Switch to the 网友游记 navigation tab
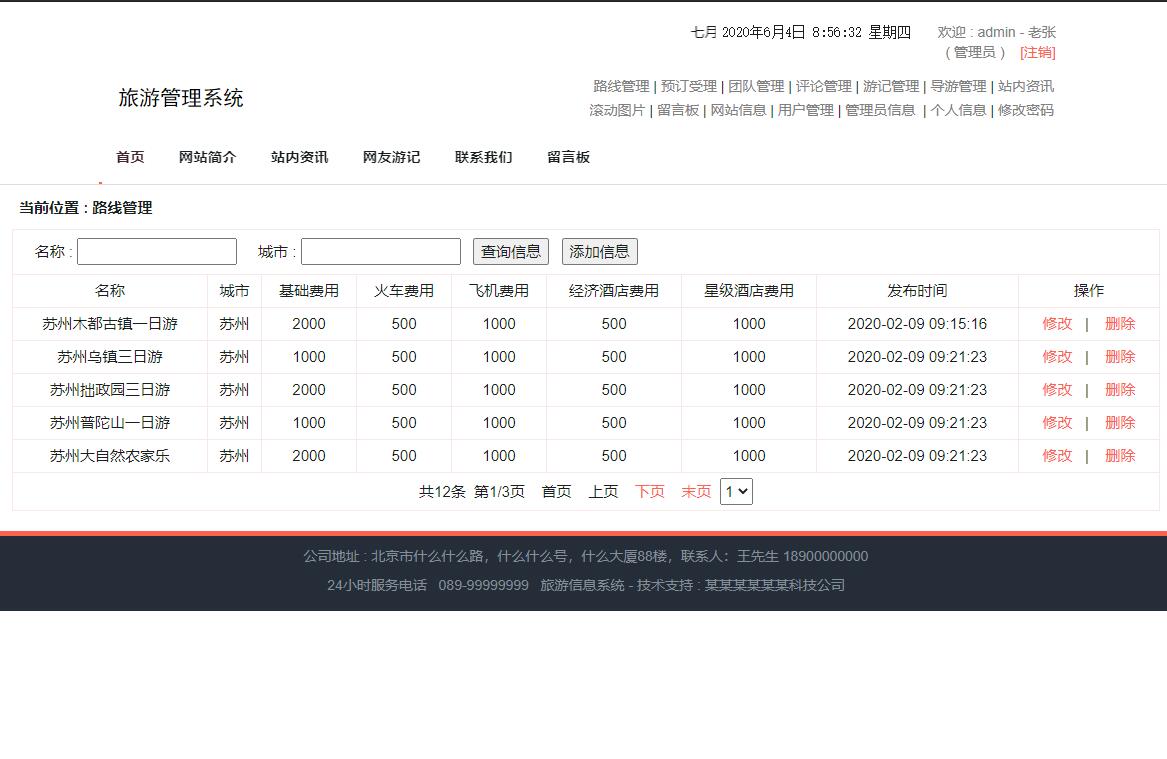The image size is (1167, 759). [391, 157]
